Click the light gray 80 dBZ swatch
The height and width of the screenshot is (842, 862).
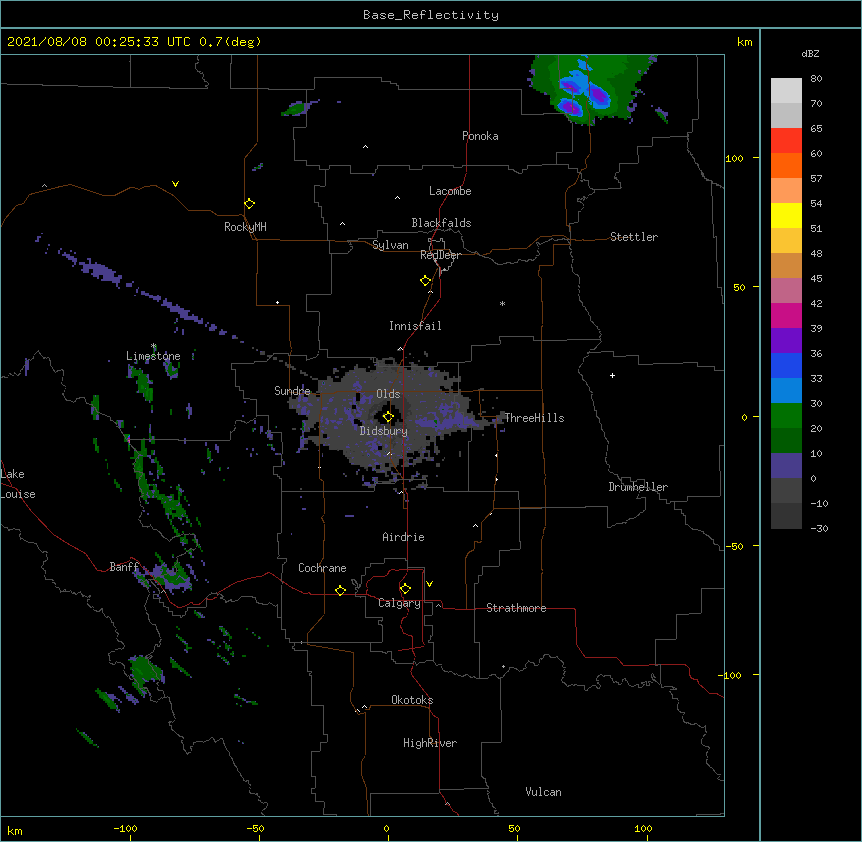tap(786, 91)
